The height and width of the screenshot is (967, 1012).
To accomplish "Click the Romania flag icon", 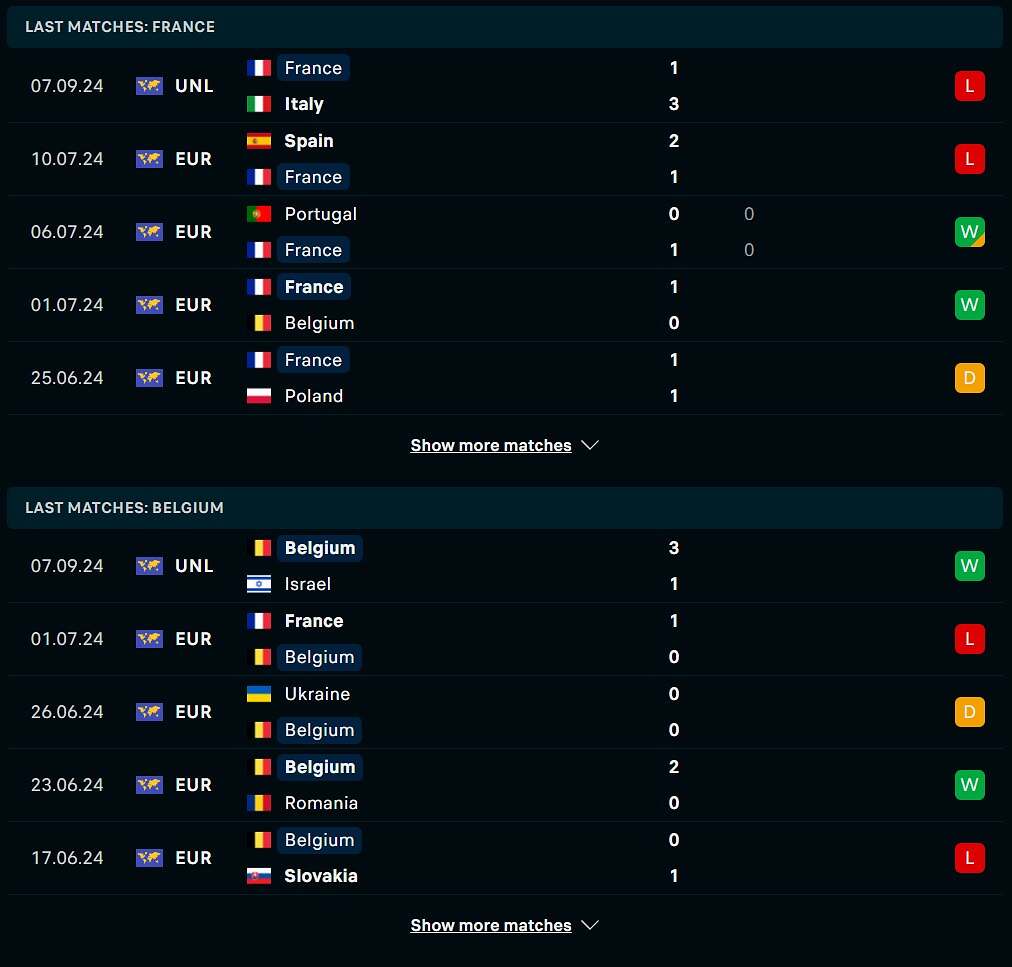I will click(259, 803).
